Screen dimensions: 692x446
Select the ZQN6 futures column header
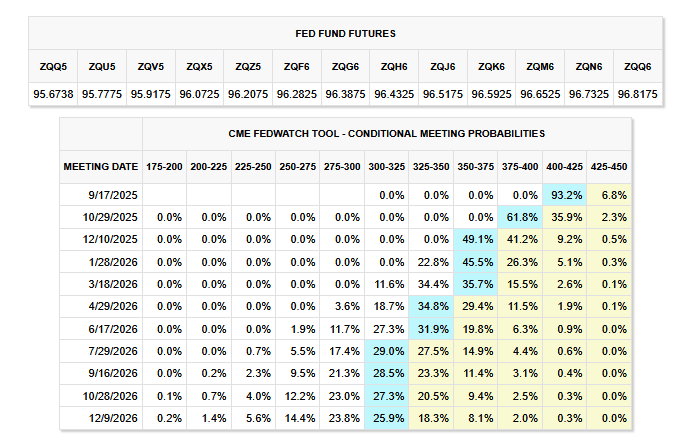[x=588, y=67]
